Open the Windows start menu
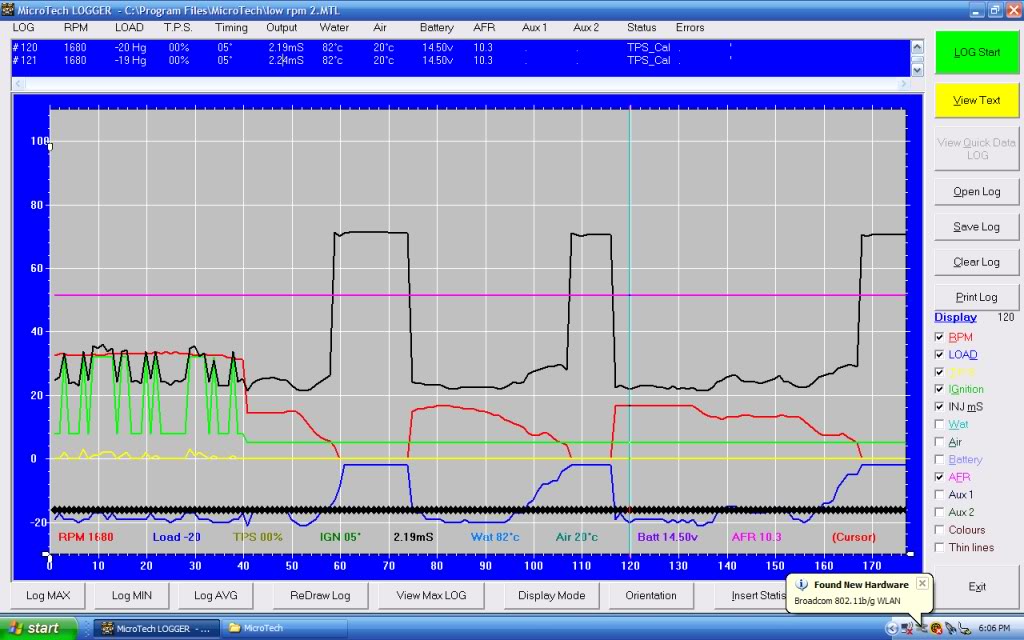The image size is (1024, 640). [x=39, y=628]
